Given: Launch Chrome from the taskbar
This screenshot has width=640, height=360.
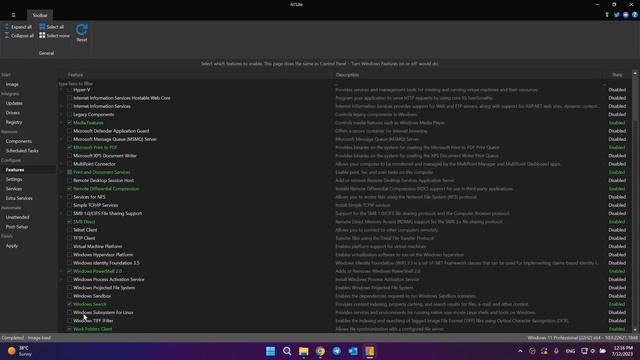Looking at the screenshot, I should point(320,351).
